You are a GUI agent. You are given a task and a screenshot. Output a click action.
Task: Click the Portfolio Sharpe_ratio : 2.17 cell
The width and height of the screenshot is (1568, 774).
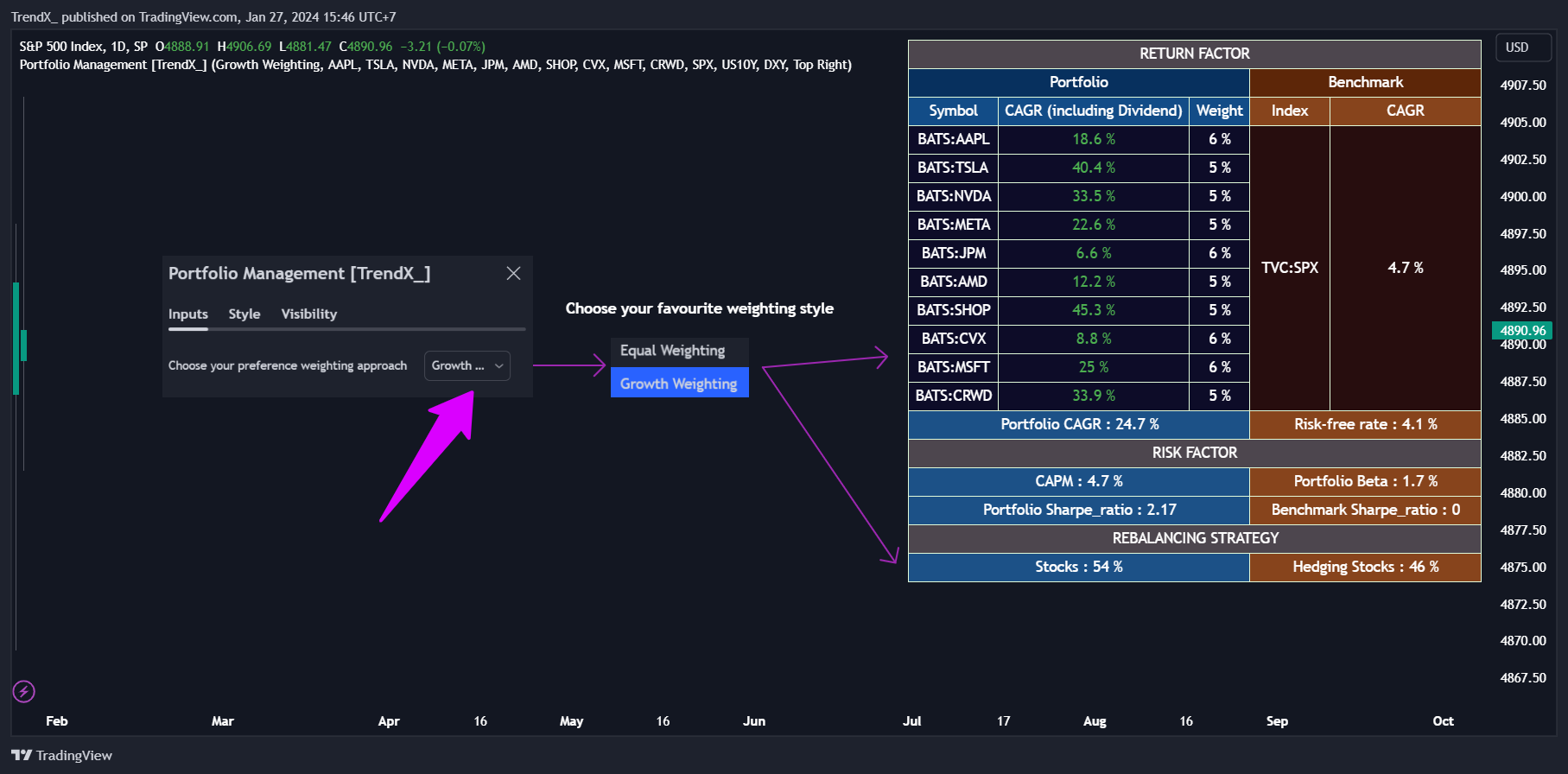(1079, 510)
